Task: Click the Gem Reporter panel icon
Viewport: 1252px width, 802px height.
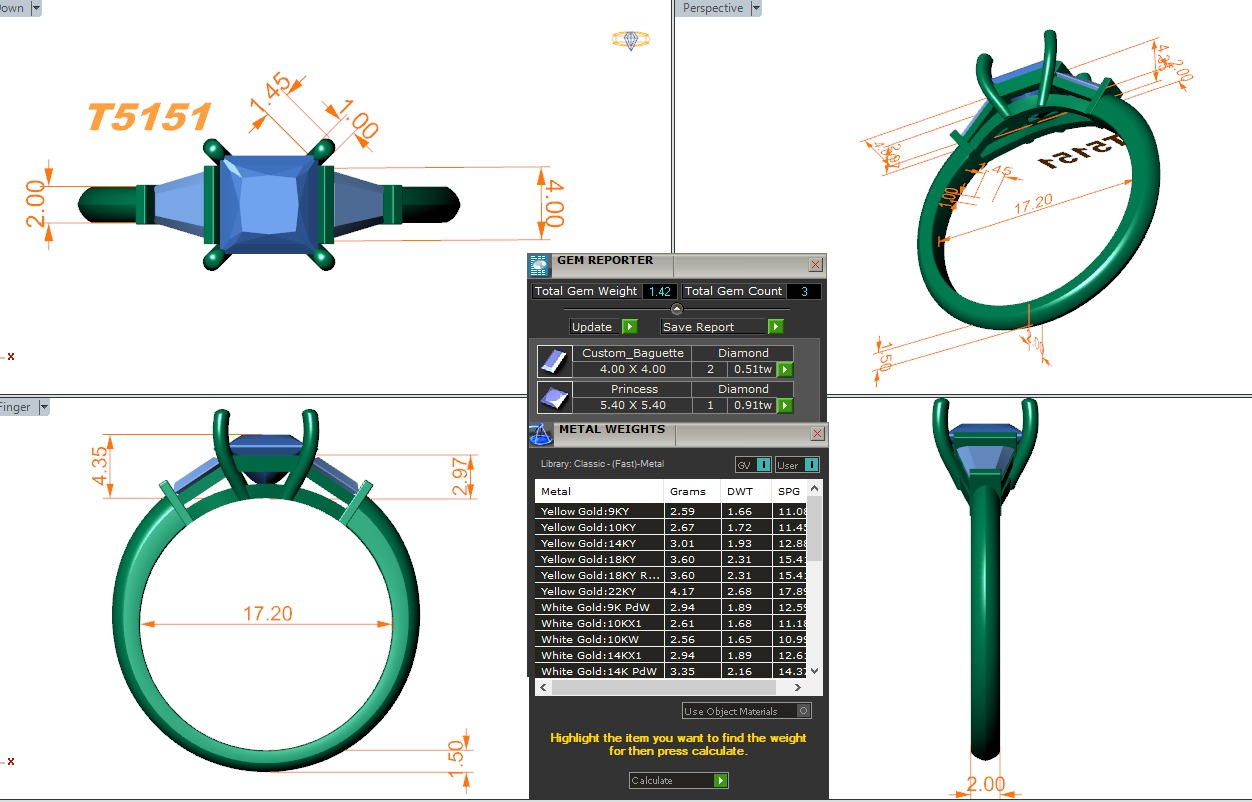Action: pos(539,265)
